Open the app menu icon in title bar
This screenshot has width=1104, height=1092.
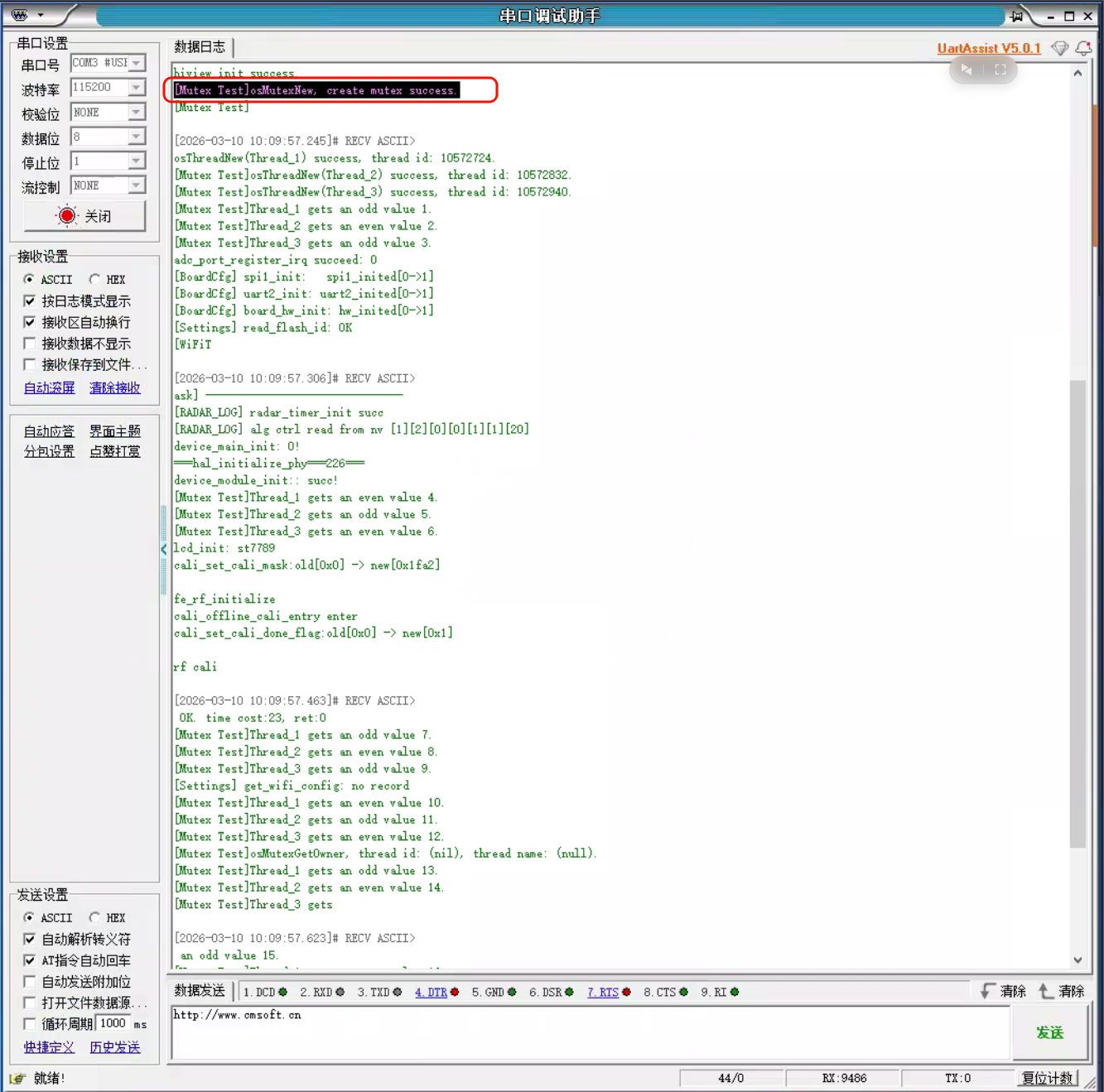20,15
